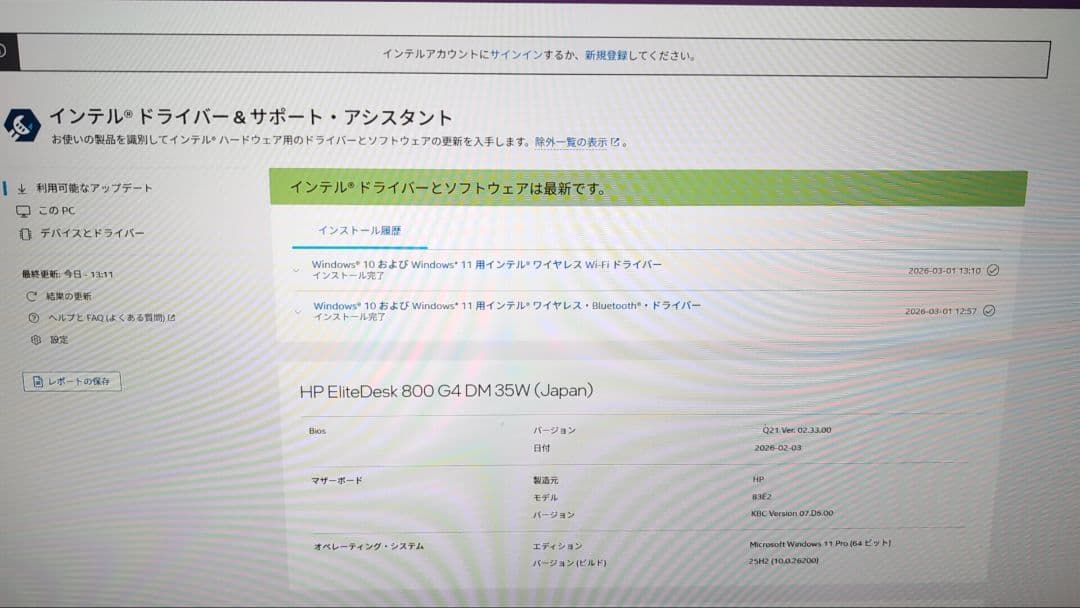Viewport: 1080px width, 608px height.
Task: Open デバイスとドライバー in the sidebar
Action: click(x=92, y=234)
